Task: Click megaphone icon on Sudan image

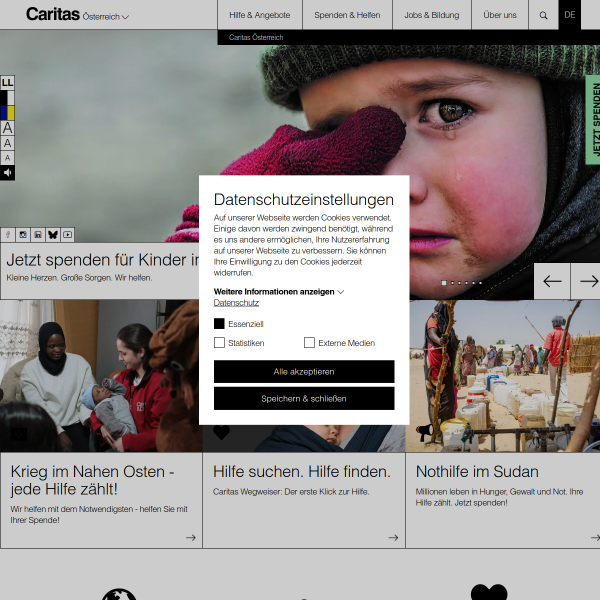Action: (424, 432)
